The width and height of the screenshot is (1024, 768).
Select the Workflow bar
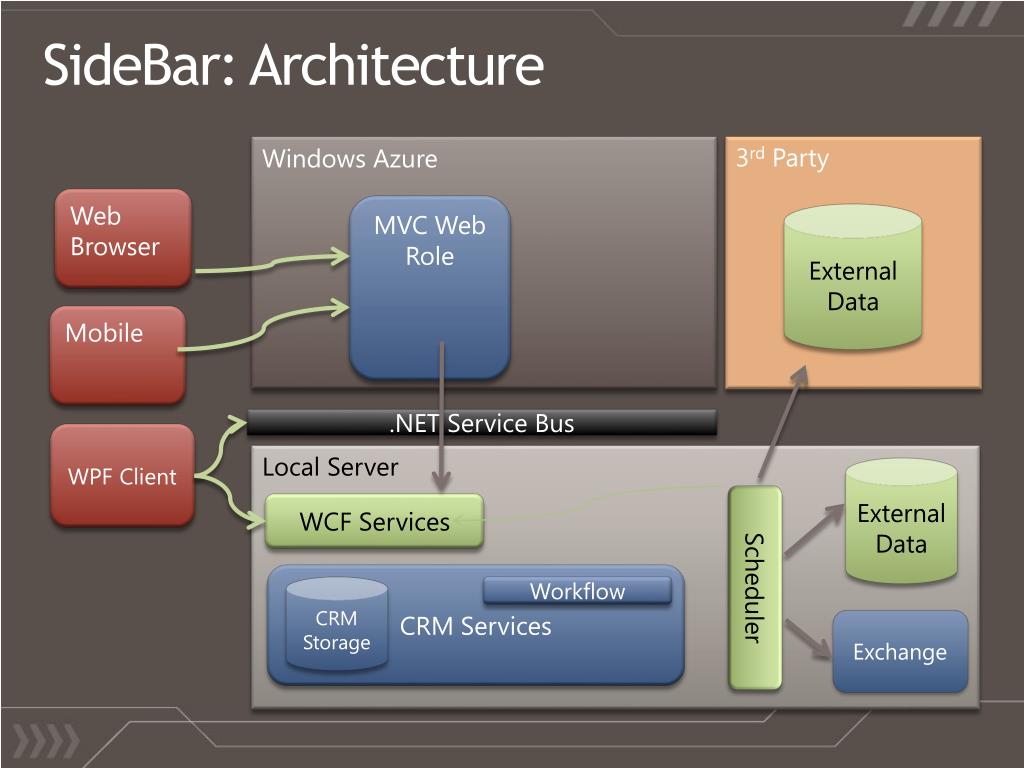[x=577, y=591]
